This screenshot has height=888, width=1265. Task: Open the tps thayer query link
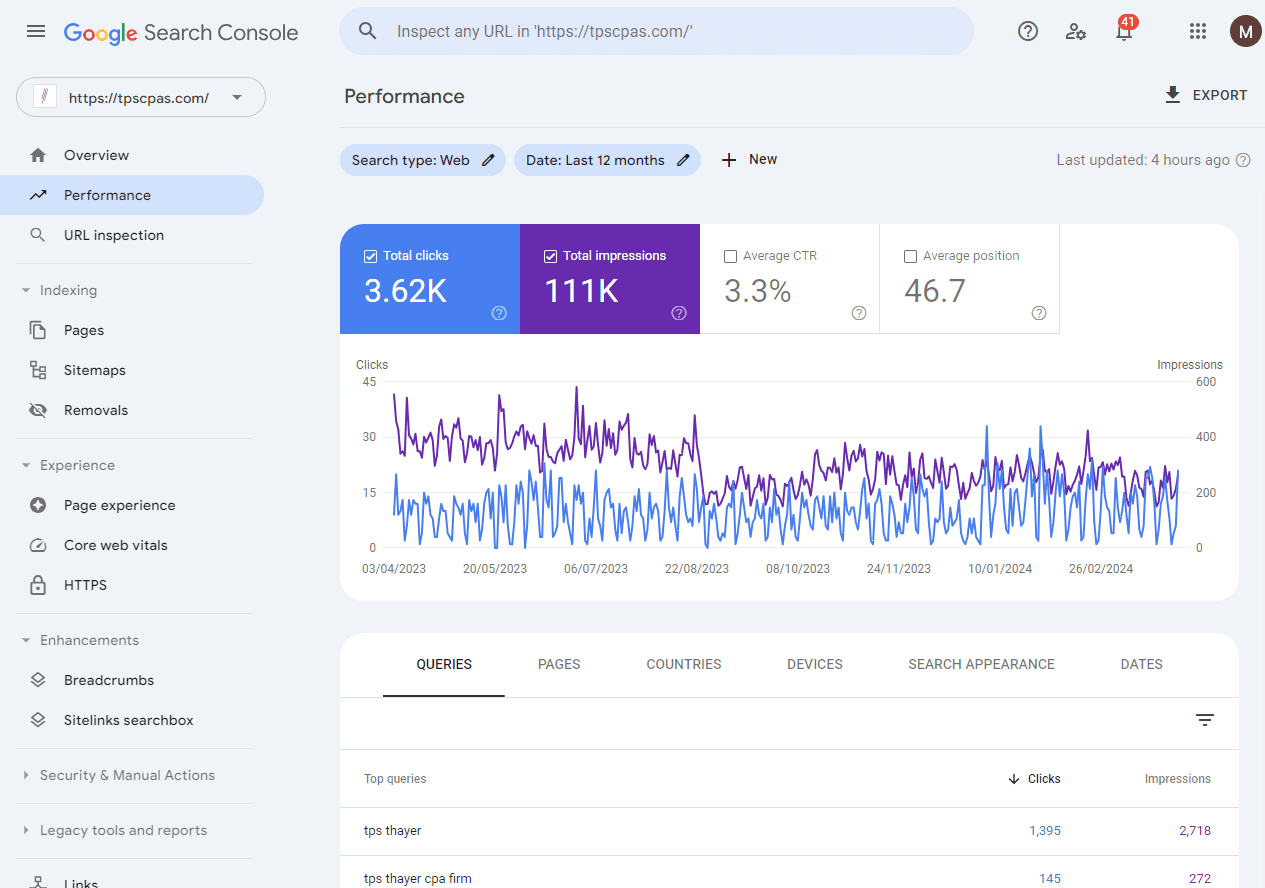pyautogui.click(x=392, y=830)
